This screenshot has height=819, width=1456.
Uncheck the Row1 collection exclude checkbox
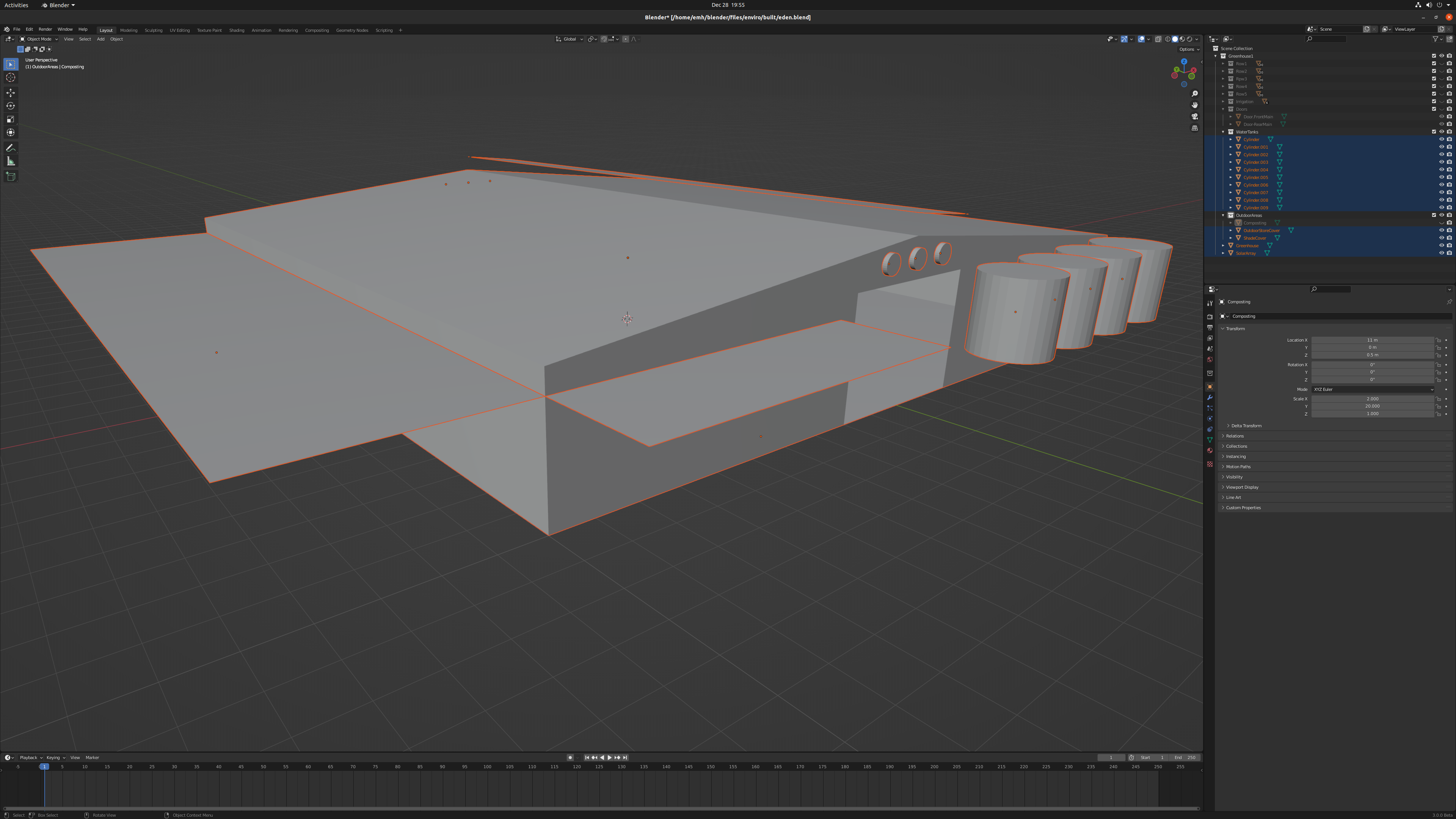tap(1433, 64)
